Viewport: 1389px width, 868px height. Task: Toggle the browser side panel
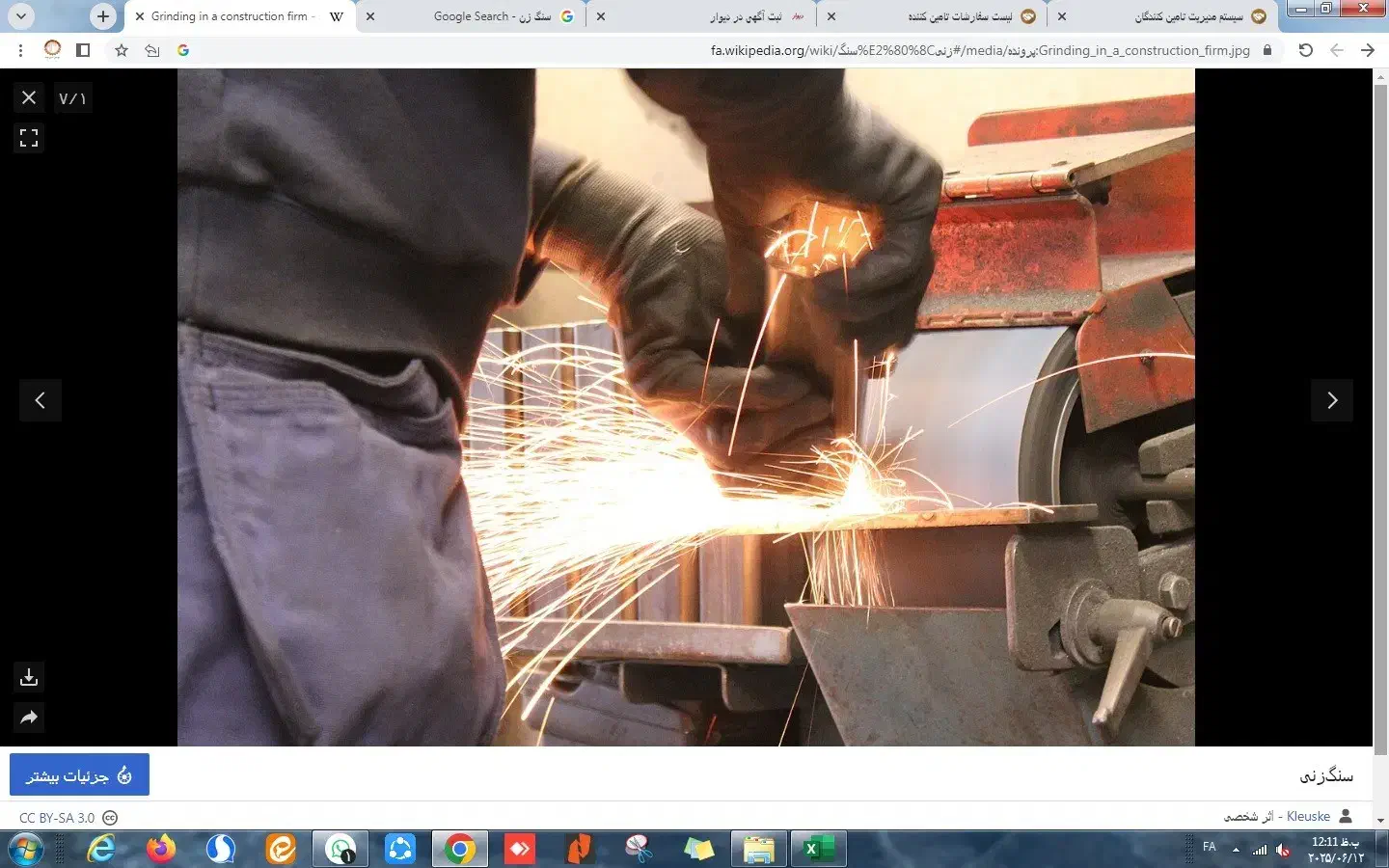(x=83, y=50)
